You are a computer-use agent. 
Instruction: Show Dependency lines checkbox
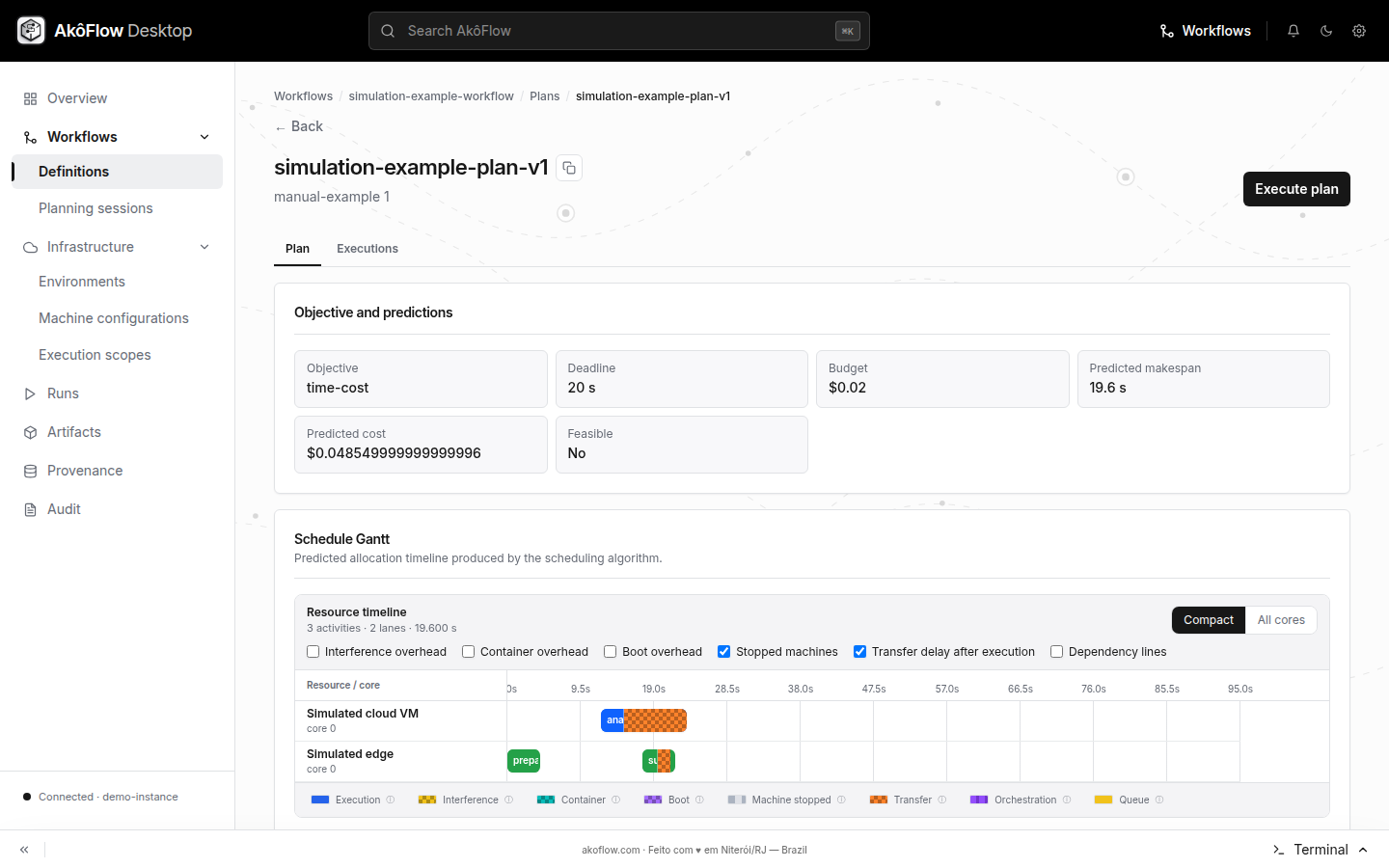[x=1056, y=652]
